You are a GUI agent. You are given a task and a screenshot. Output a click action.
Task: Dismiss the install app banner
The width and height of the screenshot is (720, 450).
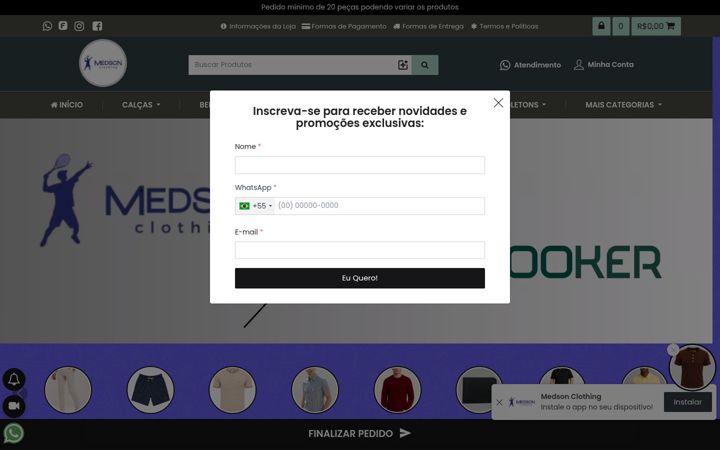(x=499, y=402)
